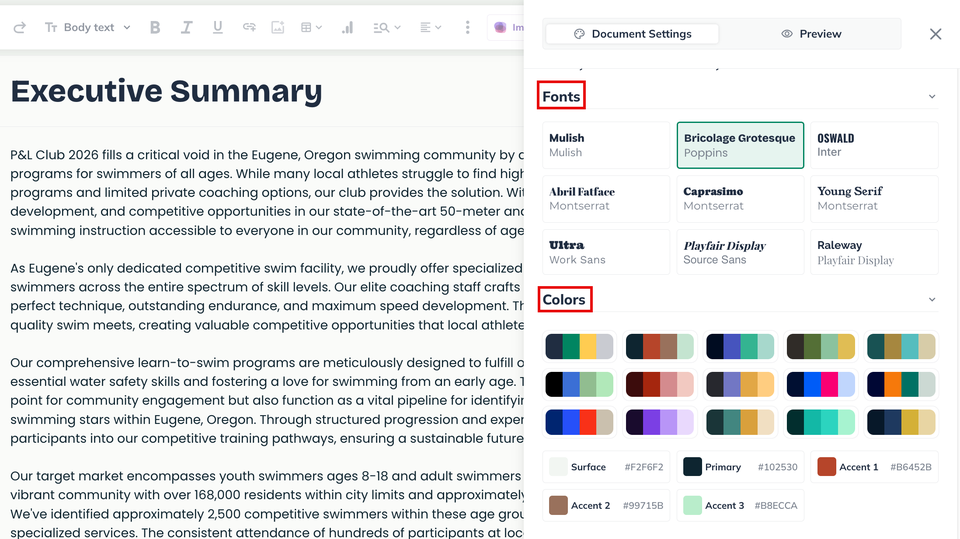
Task: Click the redo arrow icon
Action: (20, 27)
